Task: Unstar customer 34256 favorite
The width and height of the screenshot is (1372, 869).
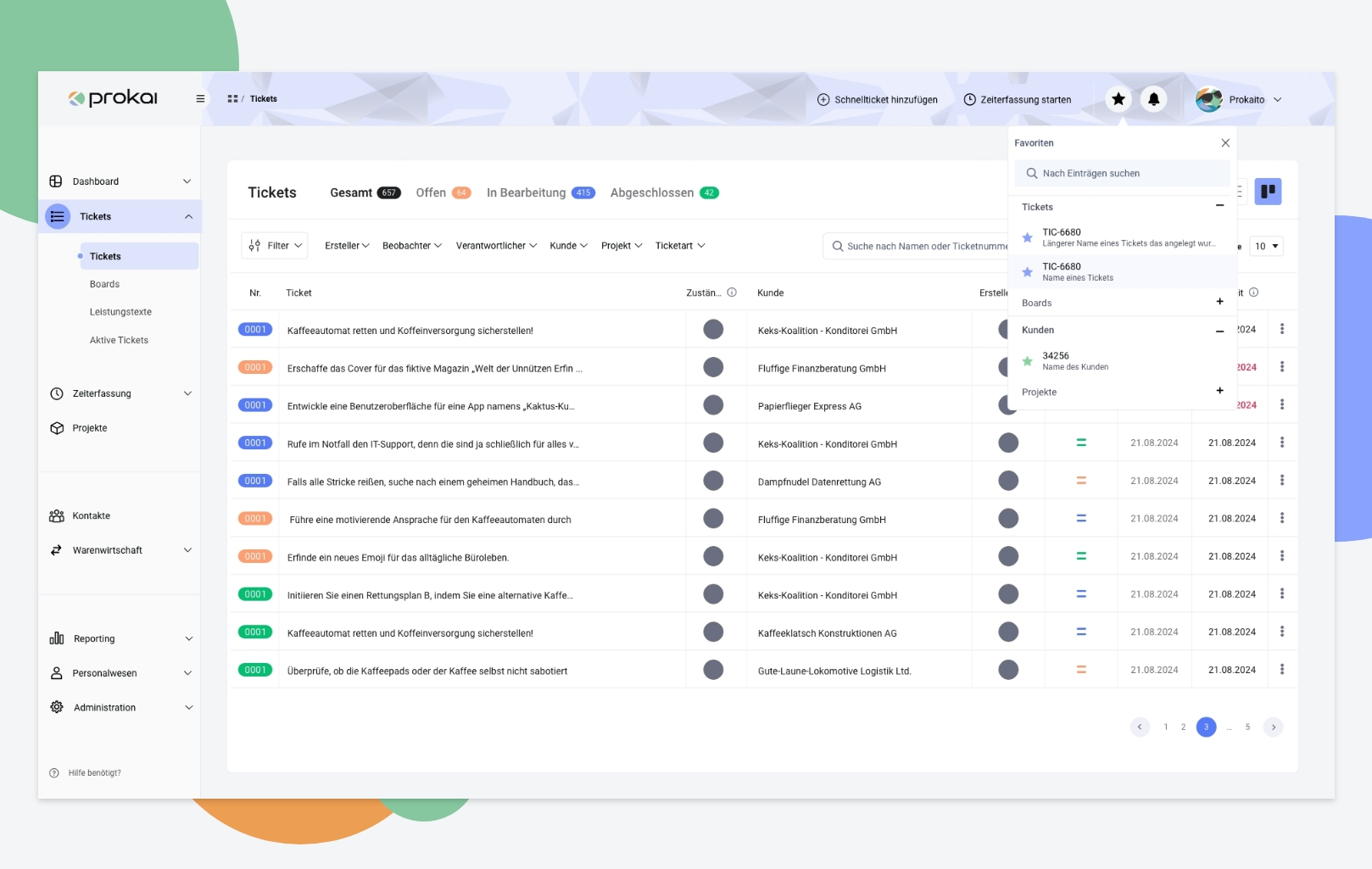Action: pos(1027,361)
